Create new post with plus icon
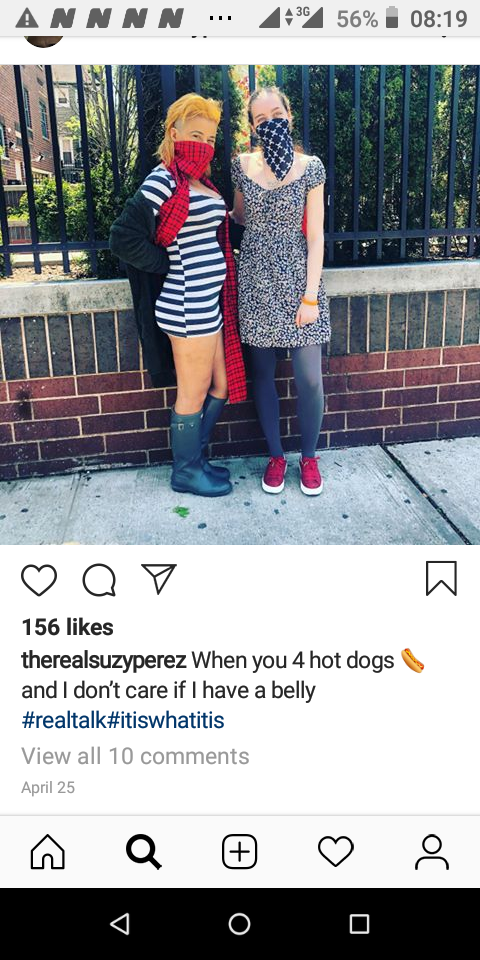The image size is (480, 960). 239,852
